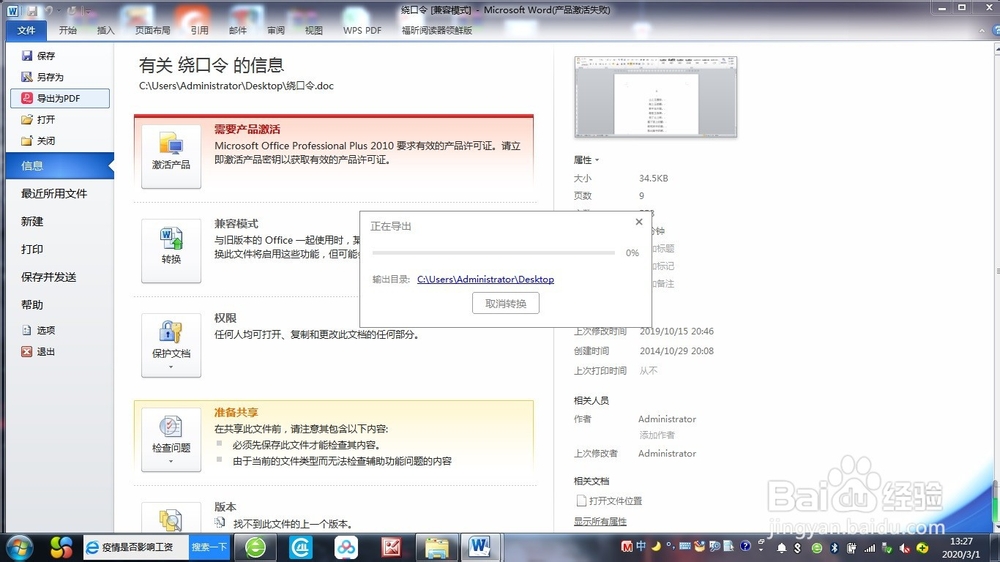This screenshot has height=562, width=1000.
Task: Close the document via 关闭 entry
Action: coord(38,140)
